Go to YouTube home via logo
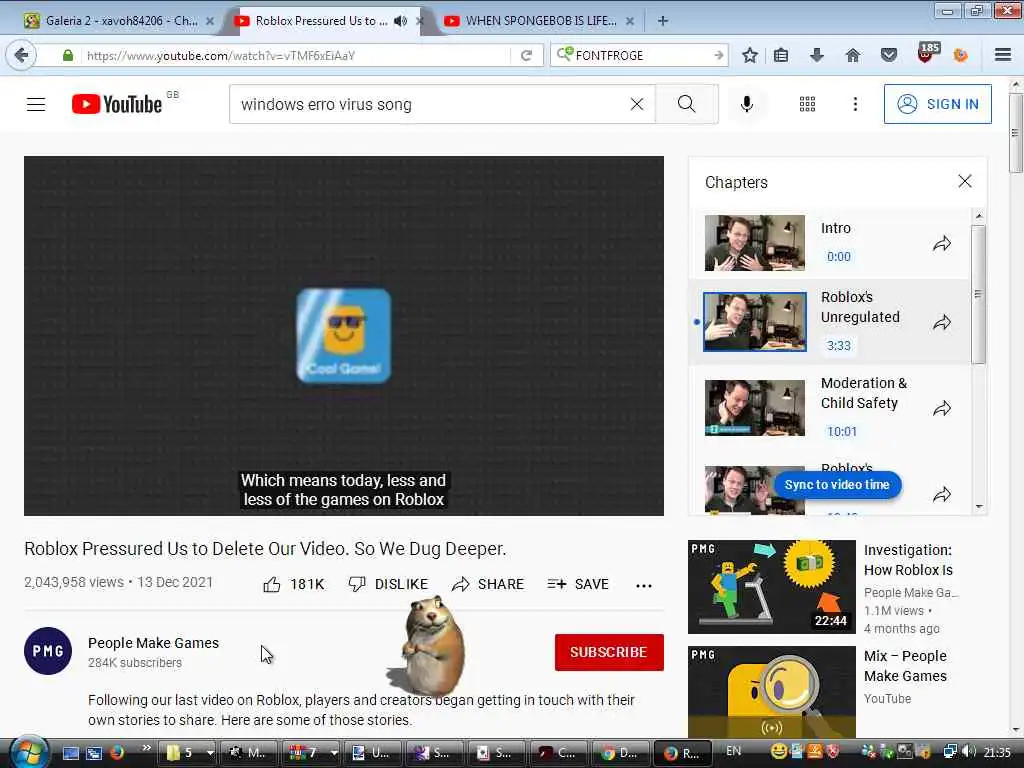Image resolution: width=1024 pixels, height=768 pixels. point(118,104)
